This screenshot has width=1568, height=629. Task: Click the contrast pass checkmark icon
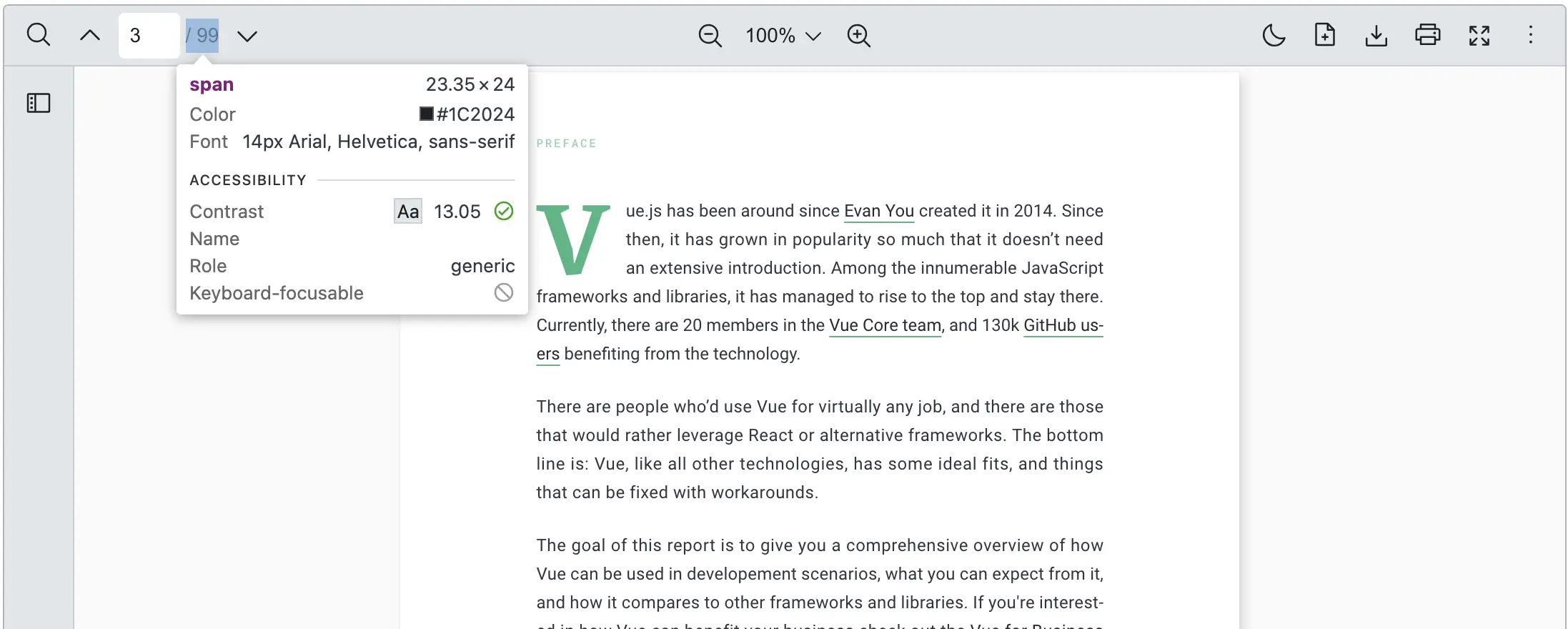click(x=504, y=211)
